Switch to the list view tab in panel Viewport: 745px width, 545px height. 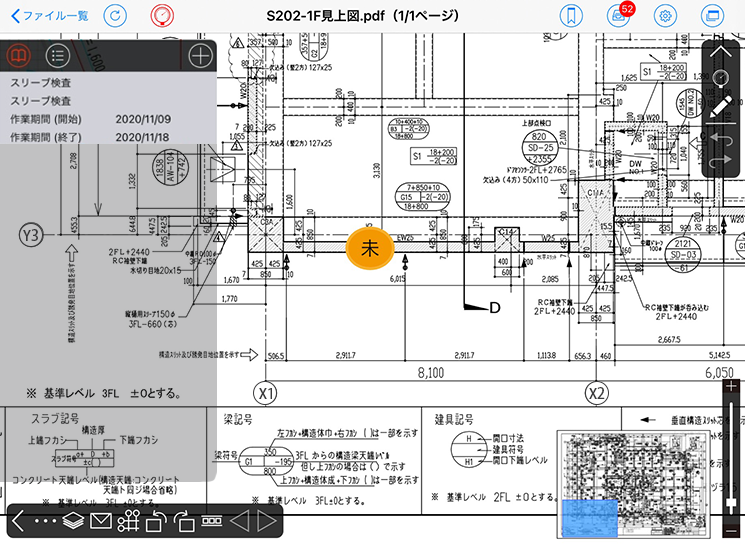click(x=58, y=56)
